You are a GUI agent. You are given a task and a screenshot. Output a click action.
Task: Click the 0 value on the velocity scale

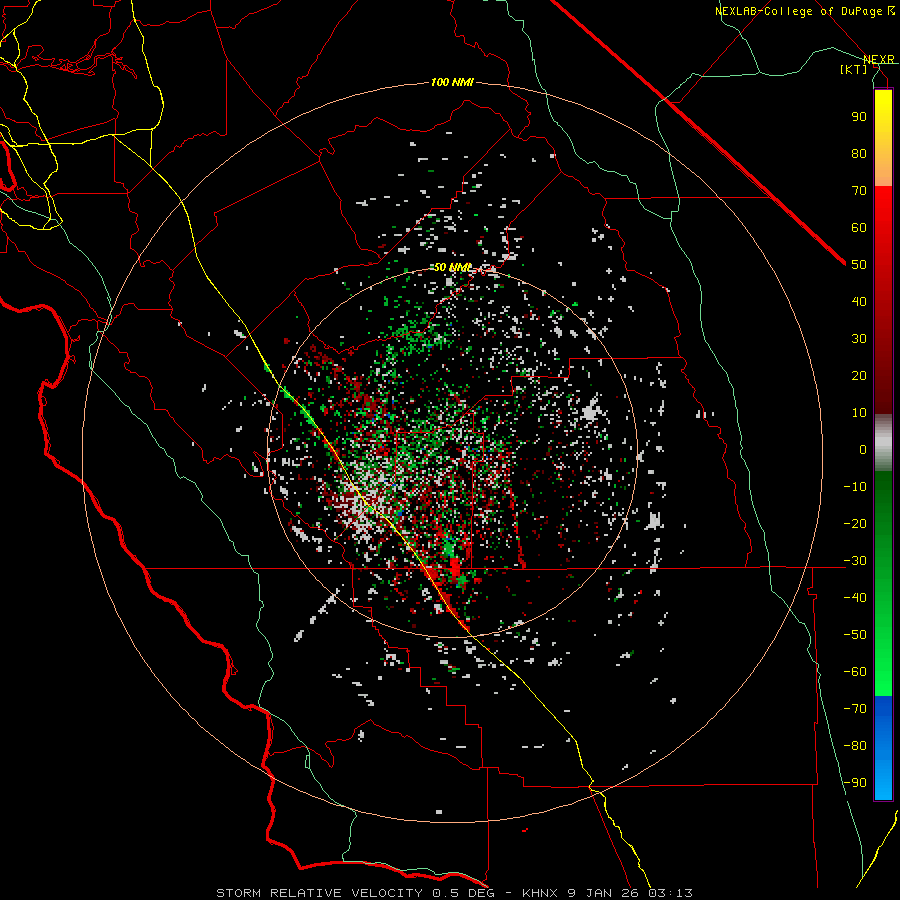tap(863, 449)
